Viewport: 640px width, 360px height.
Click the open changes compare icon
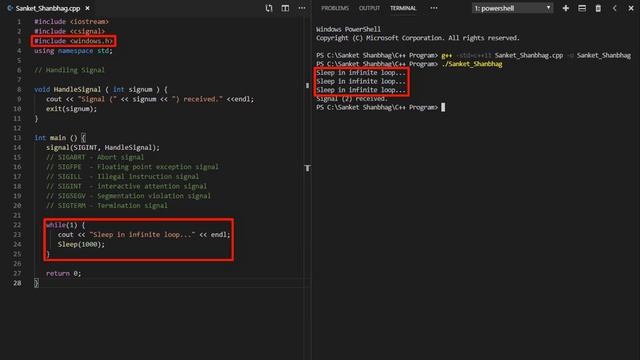pos(269,8)
